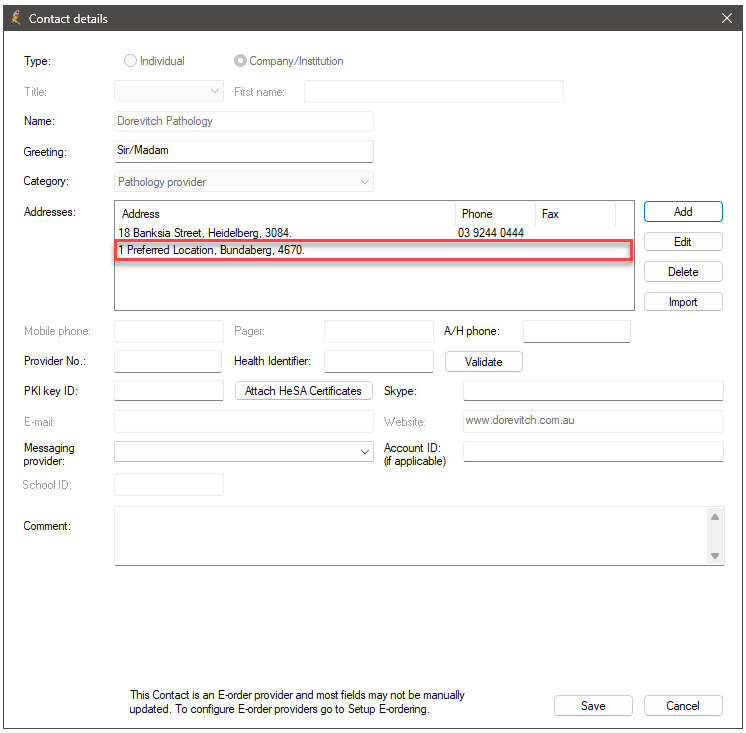Image resolution: width=746 pixels, height=733 pixels.
Task: Click the application icon in title bar
Action: [16, 18]
